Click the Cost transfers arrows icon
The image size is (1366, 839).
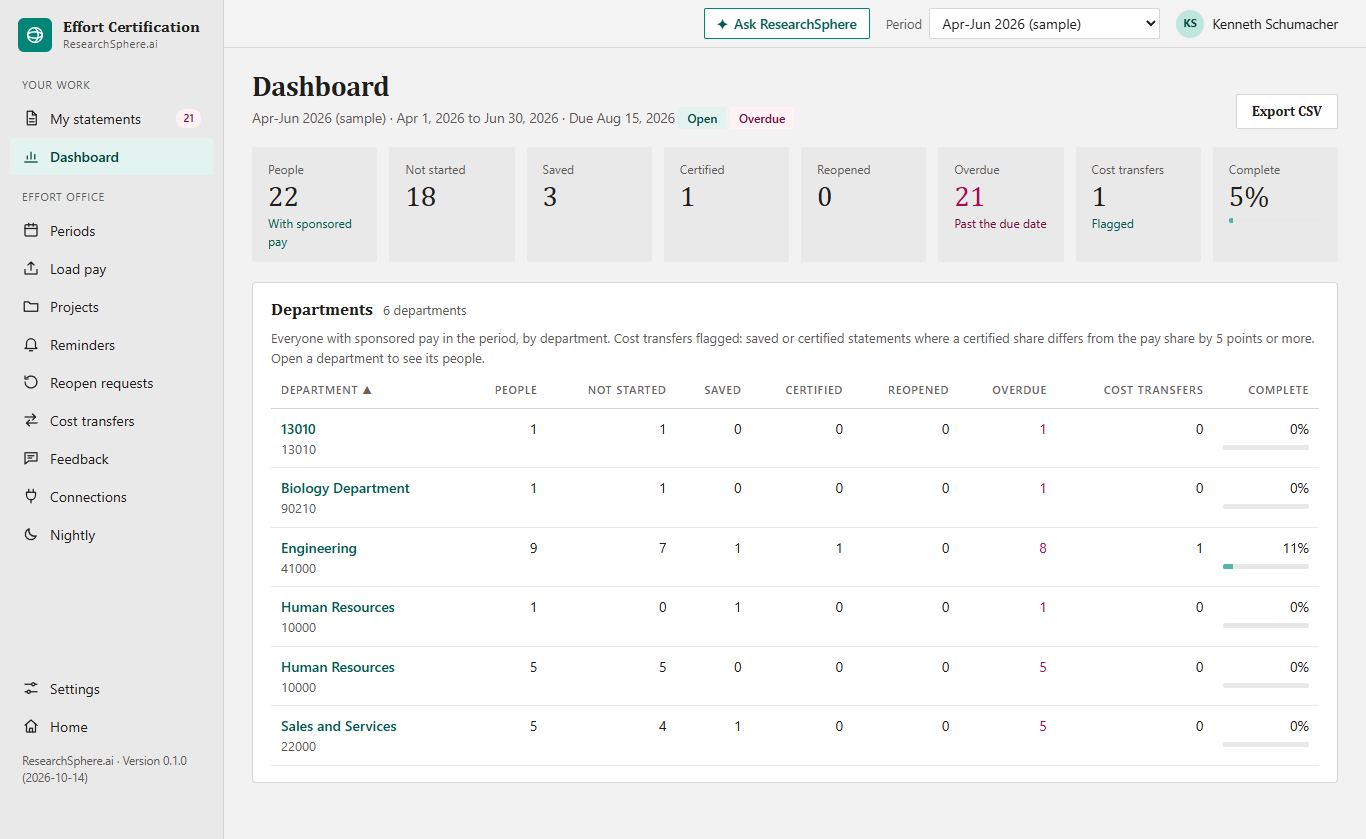point(31,421)
